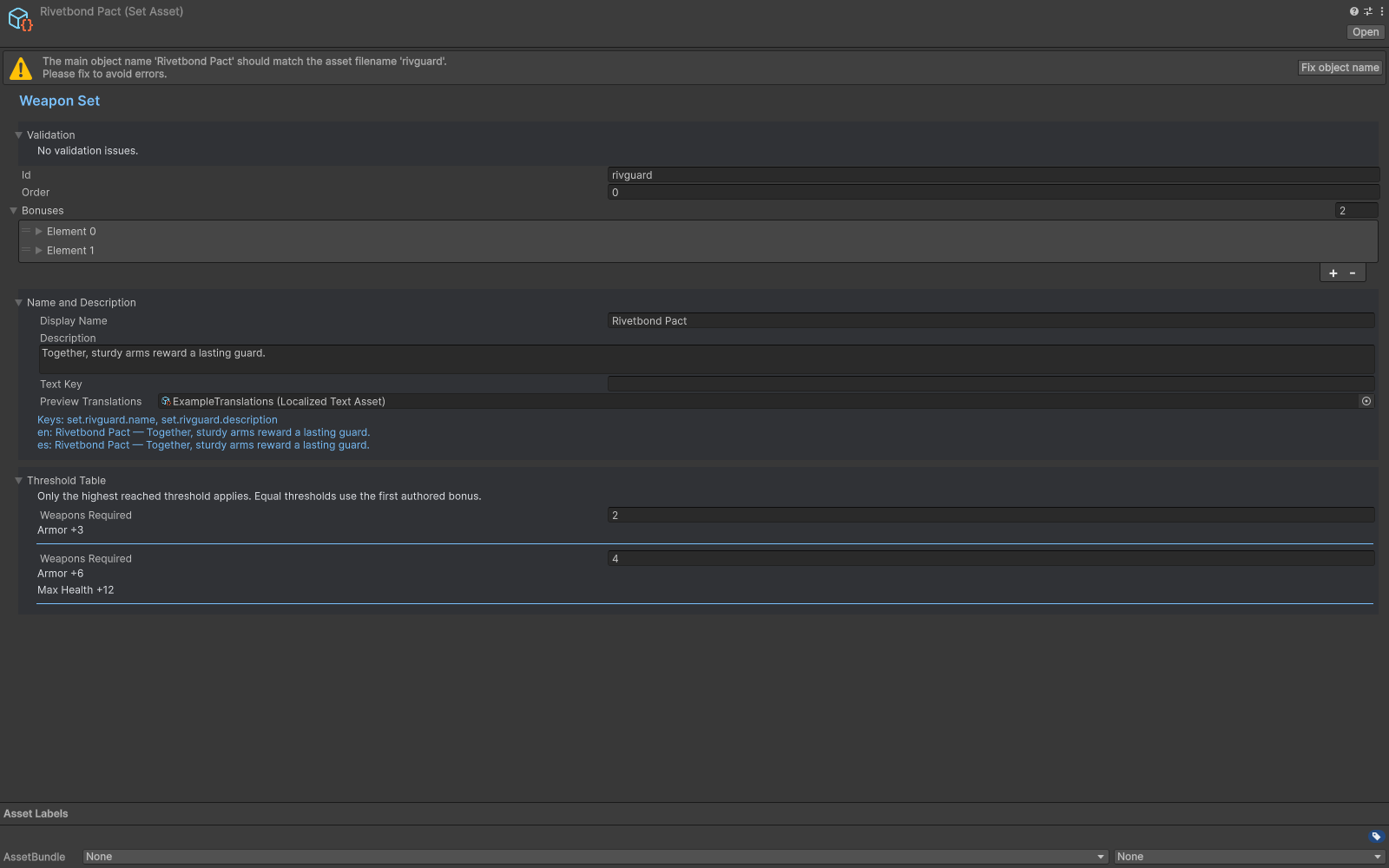
Task: Click the yellow warning triangle icon
Action: 21,68
